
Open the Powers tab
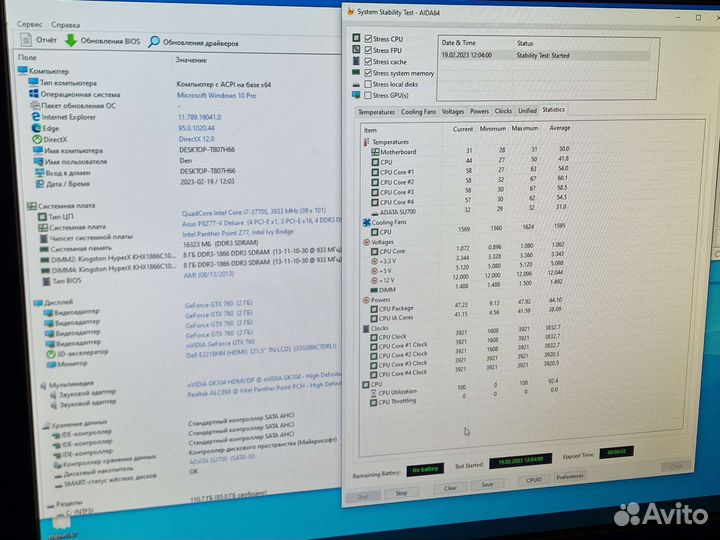point(479,111)
